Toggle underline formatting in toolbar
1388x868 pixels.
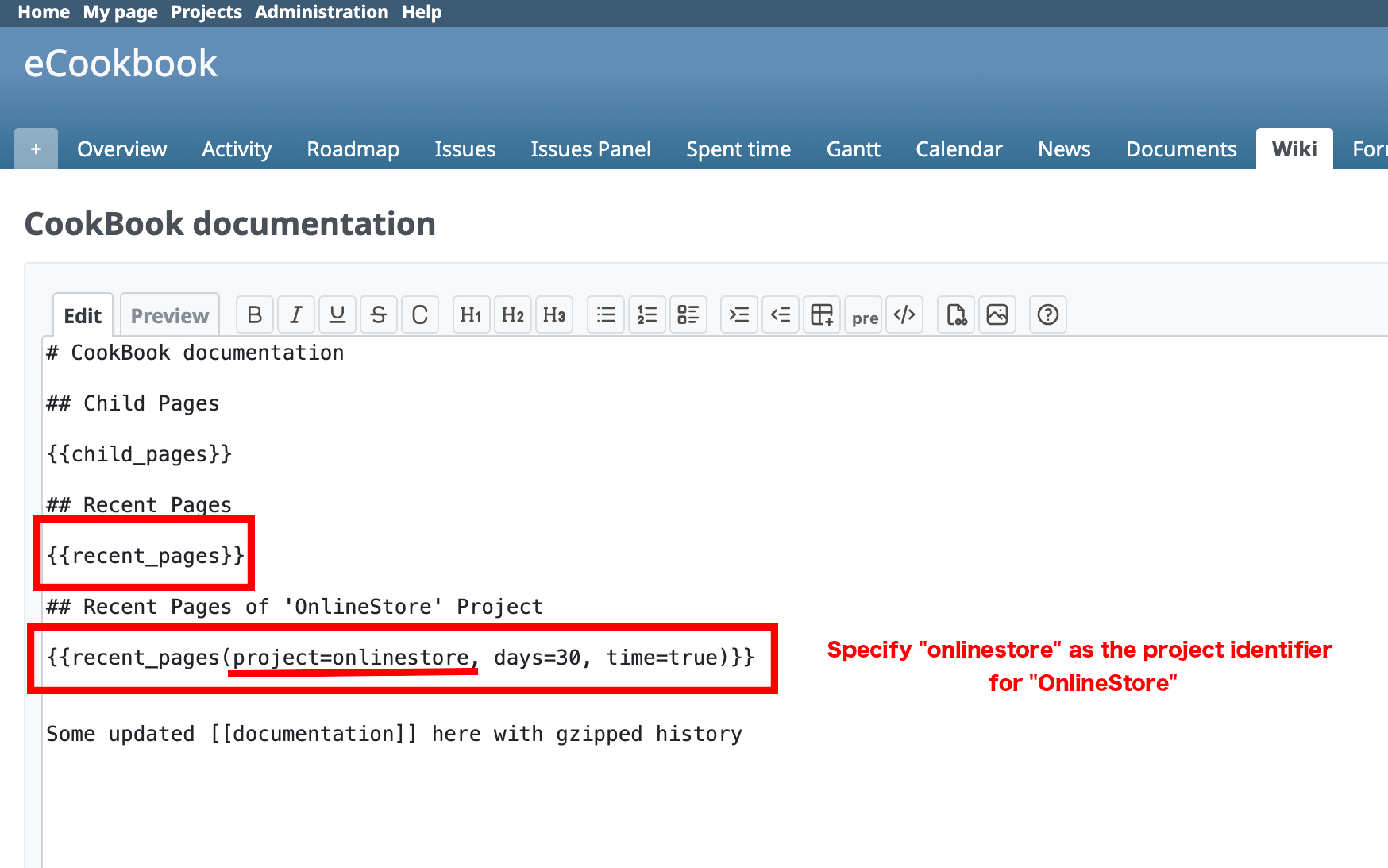tap(337, 315)
